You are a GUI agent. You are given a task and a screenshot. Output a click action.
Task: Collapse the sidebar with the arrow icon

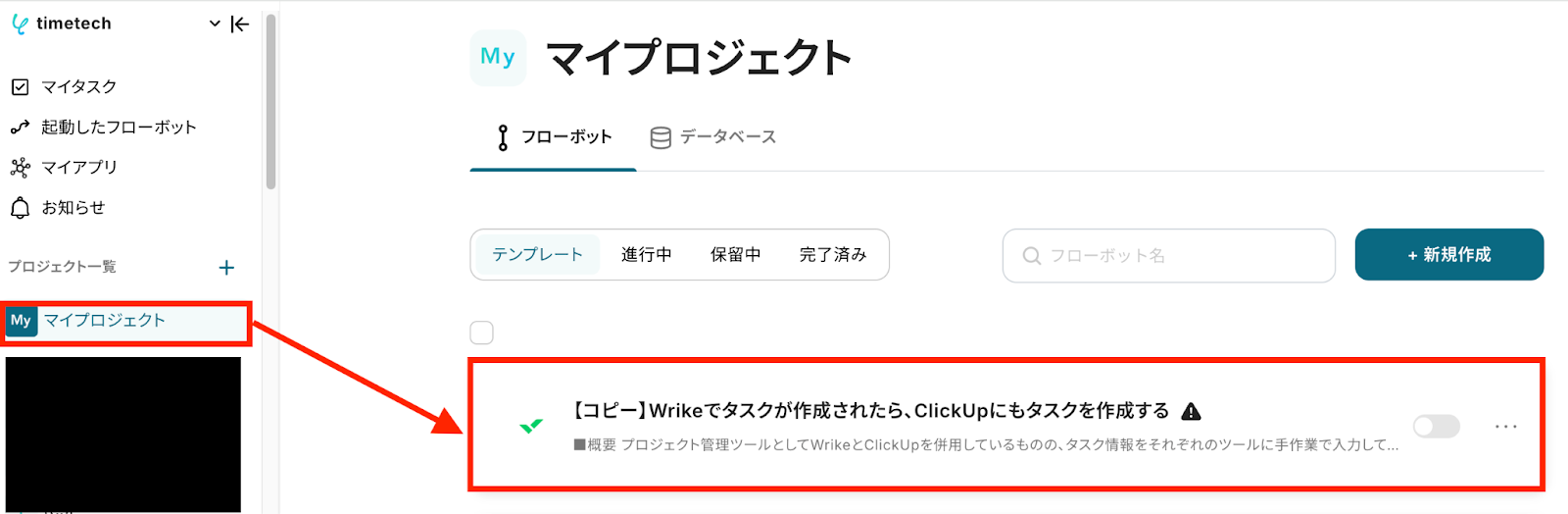(x=240, y=25)
